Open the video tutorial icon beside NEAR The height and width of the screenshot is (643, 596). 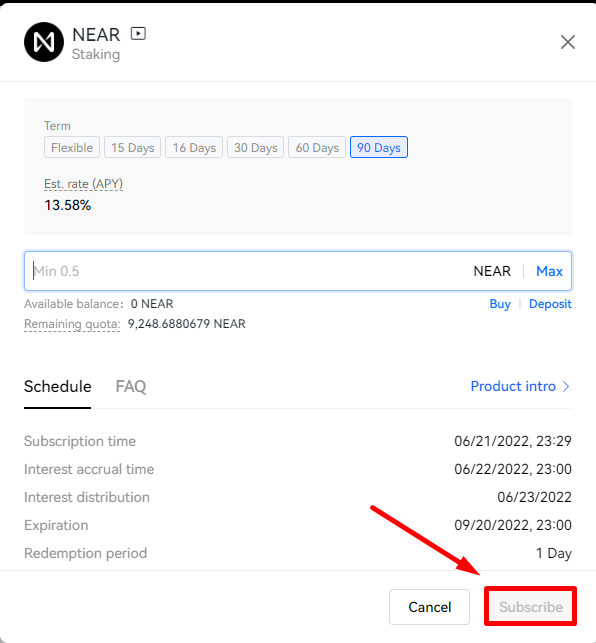pyautogui.click(x=138, y=34)
